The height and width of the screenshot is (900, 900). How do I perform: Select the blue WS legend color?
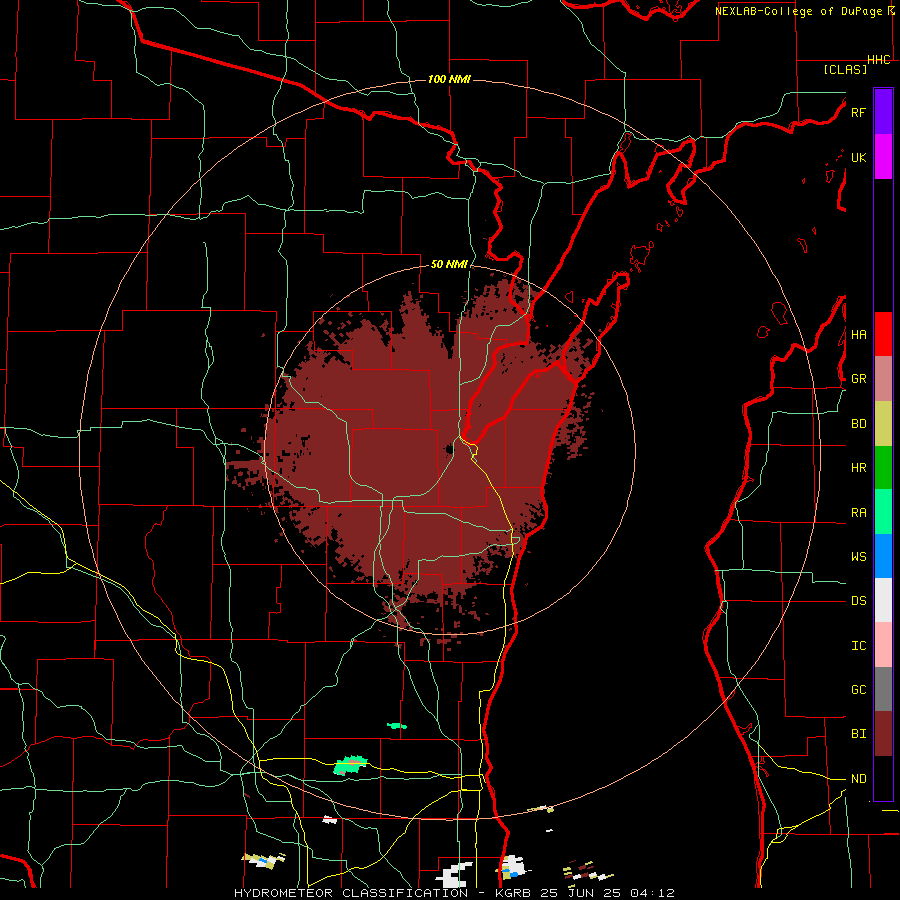click(883, 556)
